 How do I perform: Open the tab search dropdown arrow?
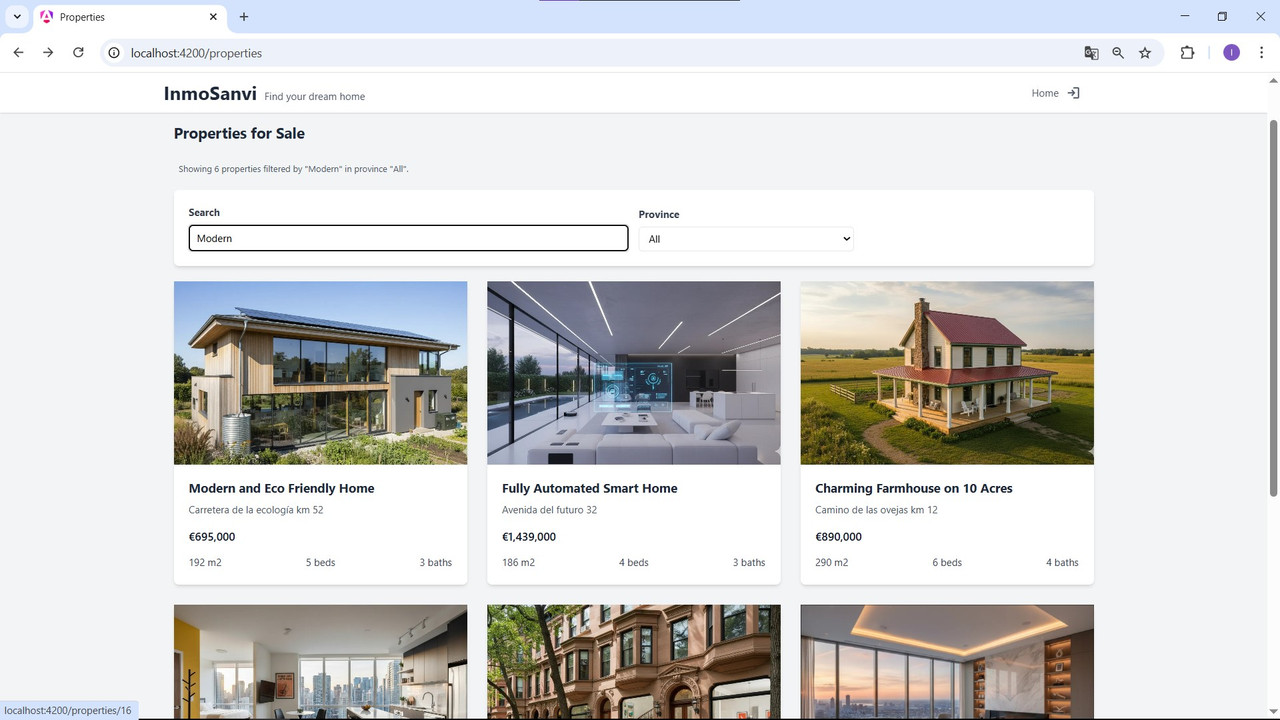coord(17,17)
